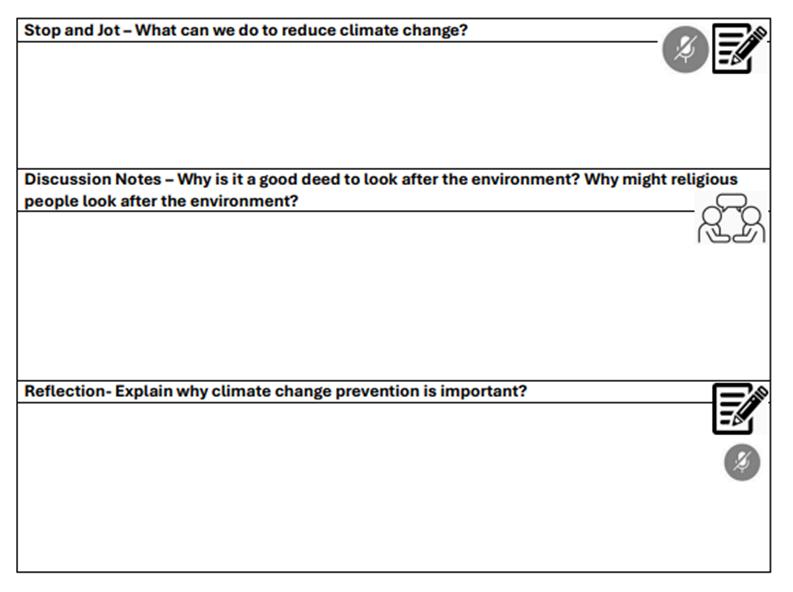Click the muted microphone icon in Reflection section
The height and width of the screenshot is (592, 793).
[x=742, y=463]
